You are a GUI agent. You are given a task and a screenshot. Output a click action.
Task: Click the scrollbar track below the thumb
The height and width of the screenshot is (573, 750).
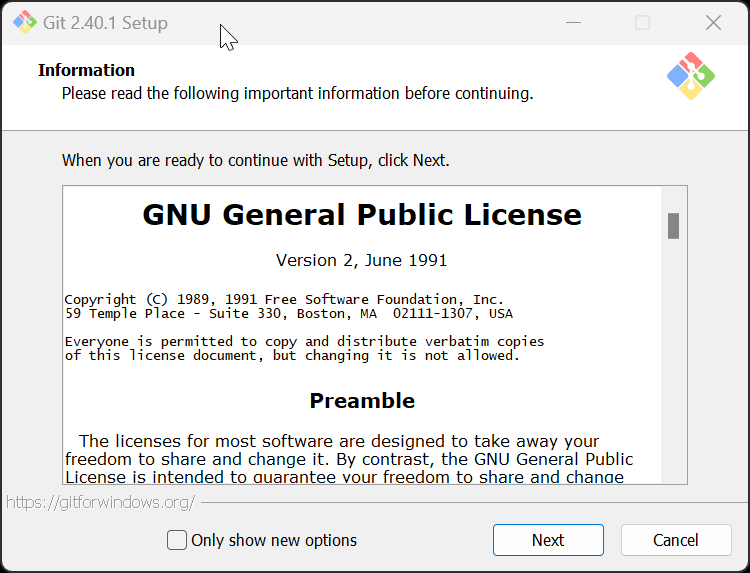674,380
